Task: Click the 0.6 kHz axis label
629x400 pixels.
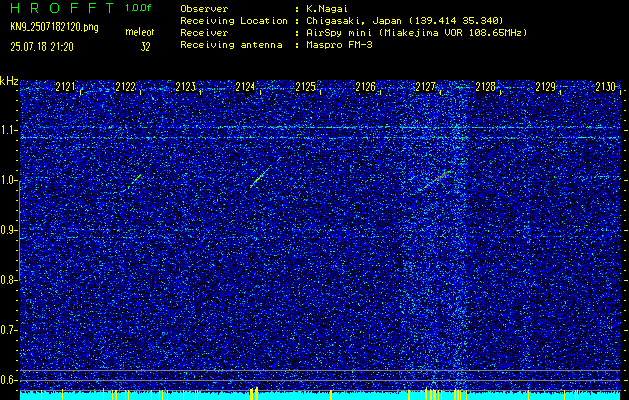Action: 8,380
